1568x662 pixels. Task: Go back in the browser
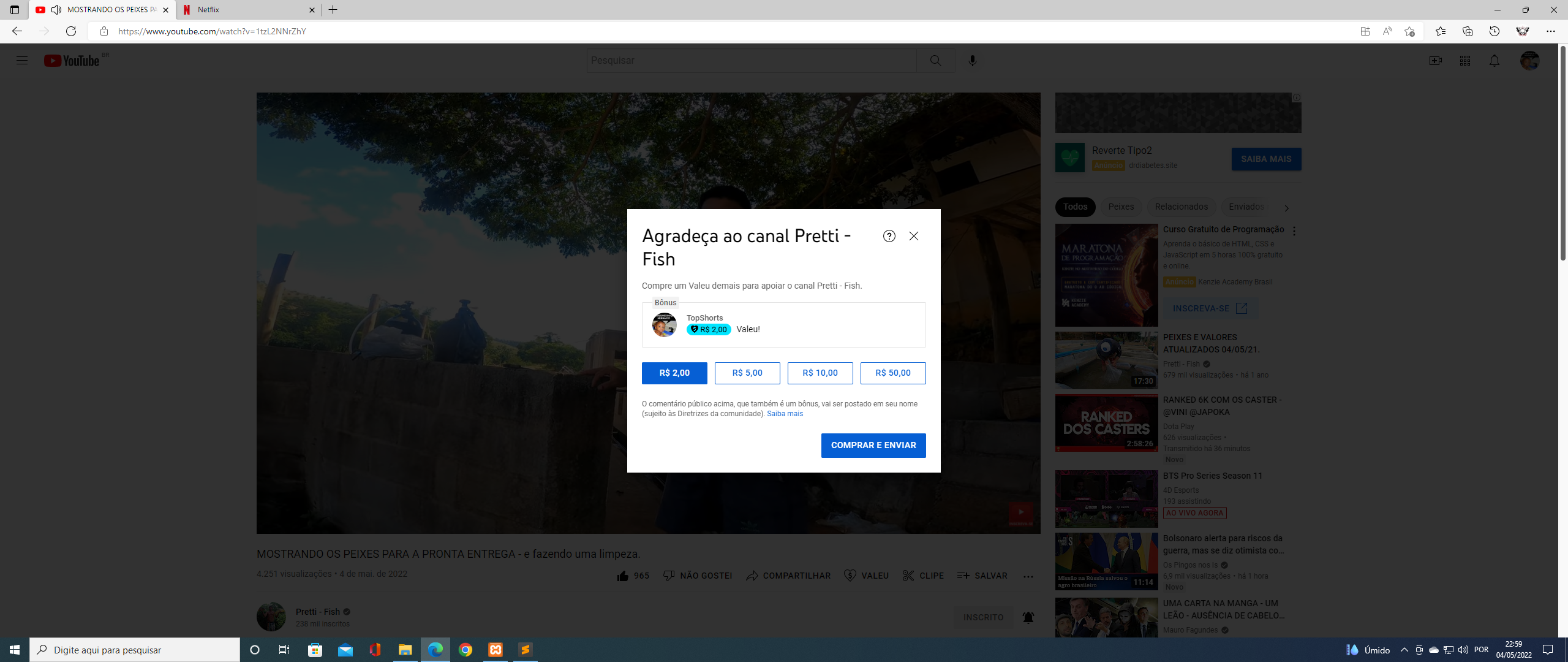[17, 31]
